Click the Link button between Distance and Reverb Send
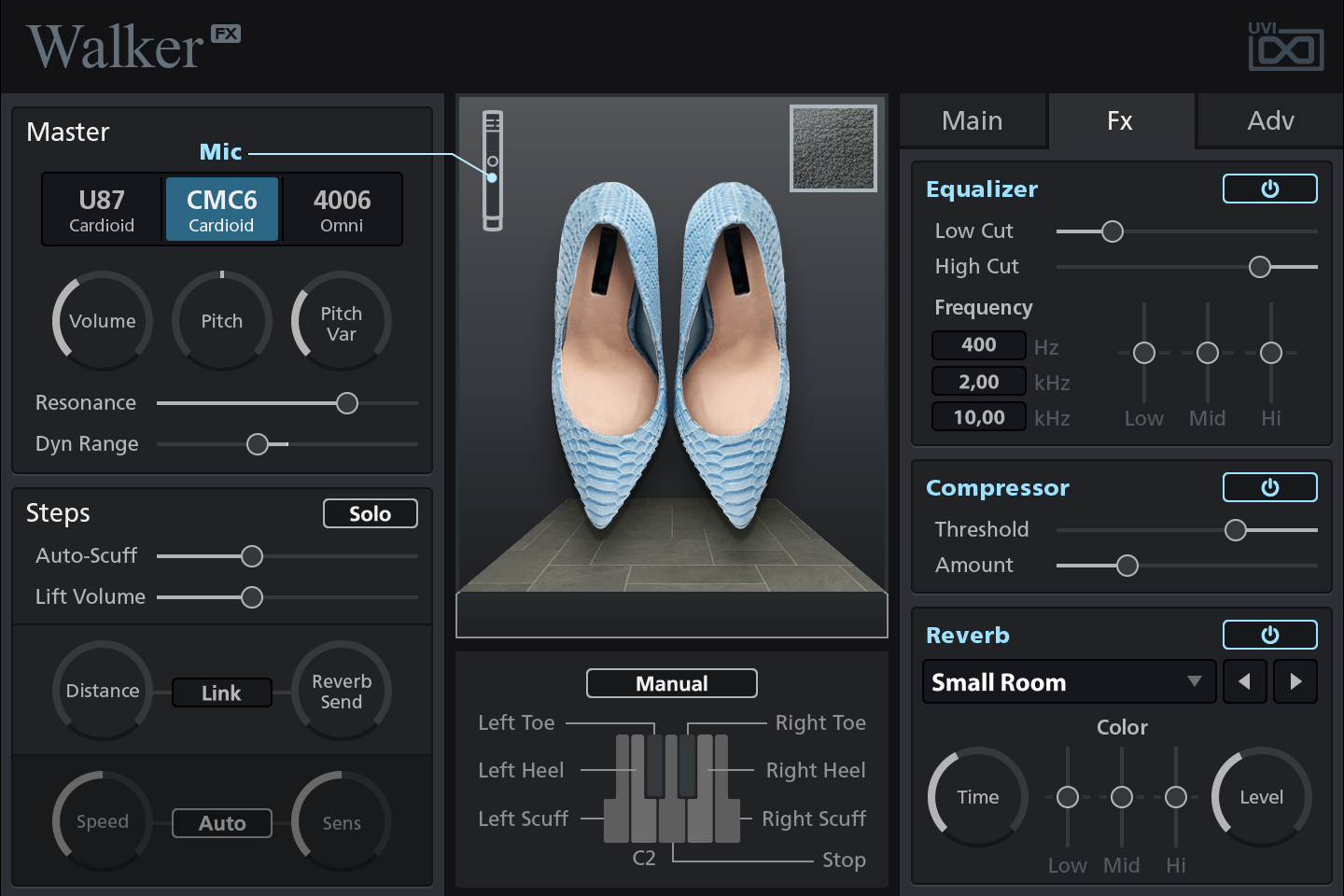Image resolution: width=1344 pixels, height=896 pixels. pyautogui.click(x=221, y=693)
